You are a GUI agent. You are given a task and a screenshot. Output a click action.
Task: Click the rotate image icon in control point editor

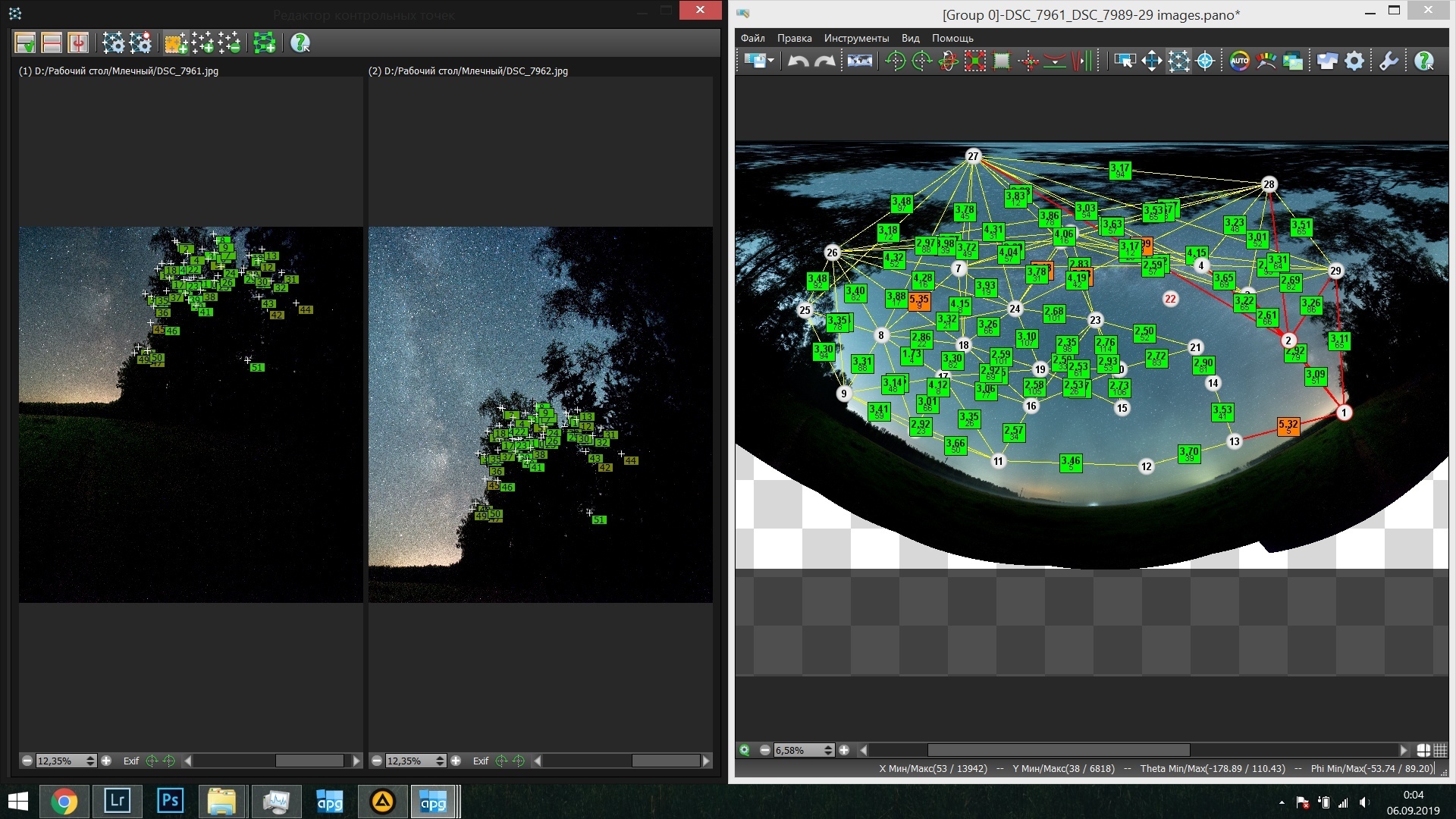(78, 43)
